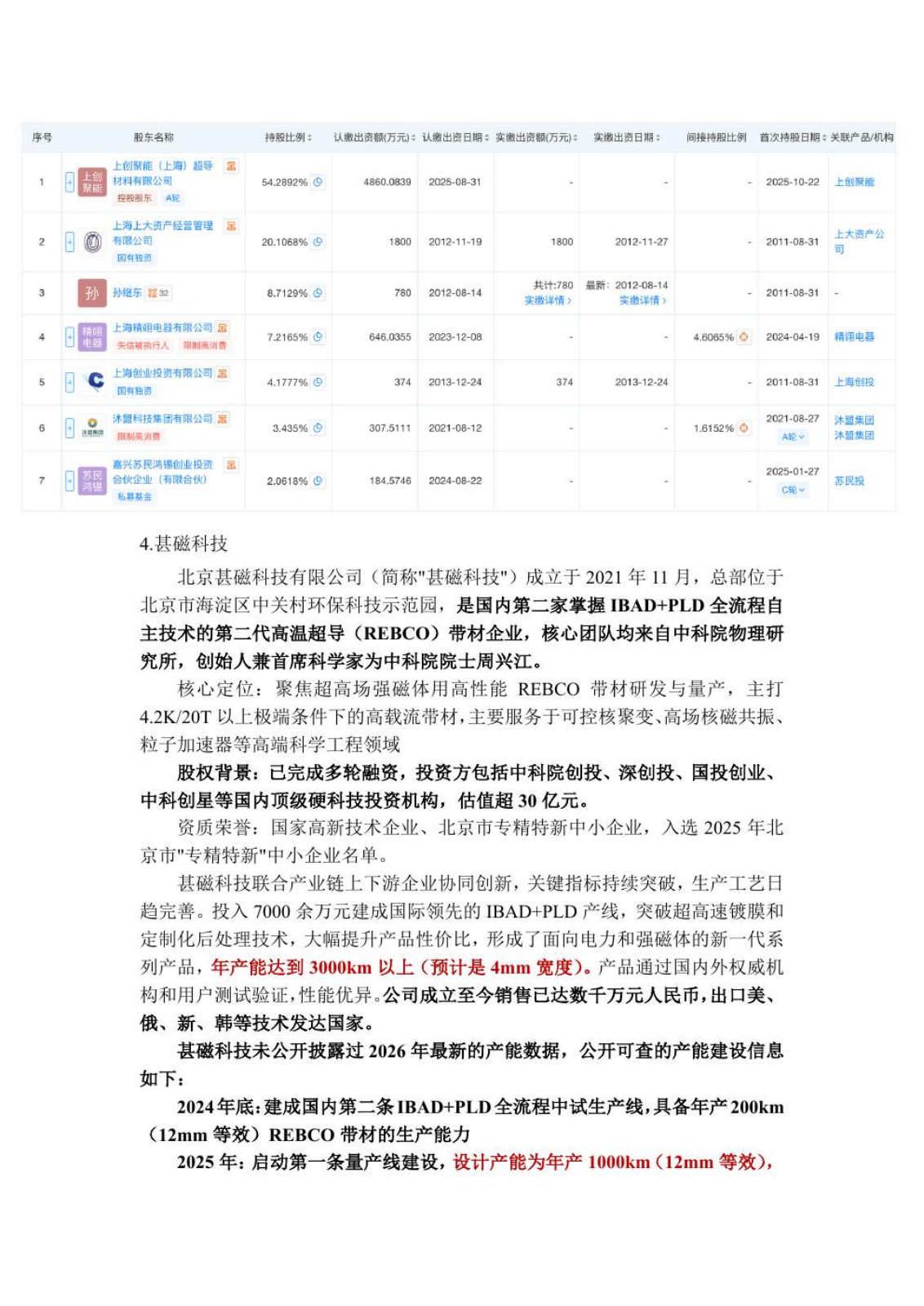This screenshot has height=1306, width=924.
Task: Click the history icon next to 2.0618%
Action: pos(318,481)
